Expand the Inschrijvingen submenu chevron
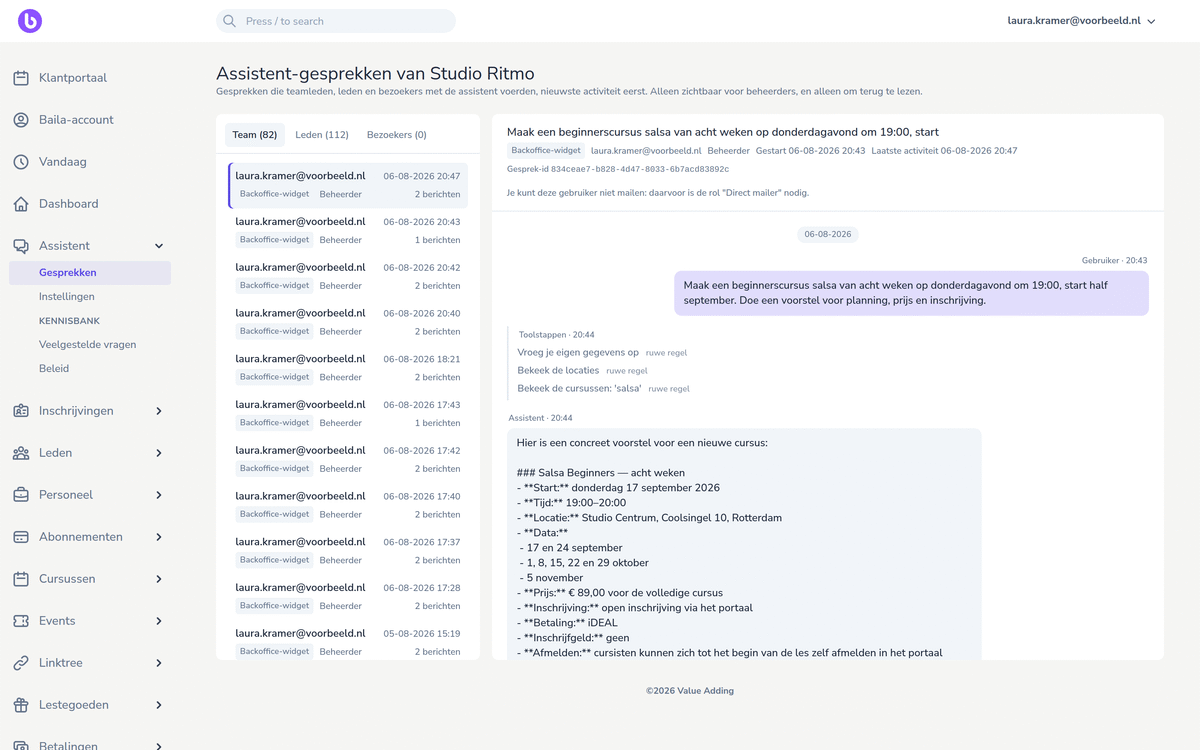Viewport: 1200px width, 750px height. tap(159, 411)
